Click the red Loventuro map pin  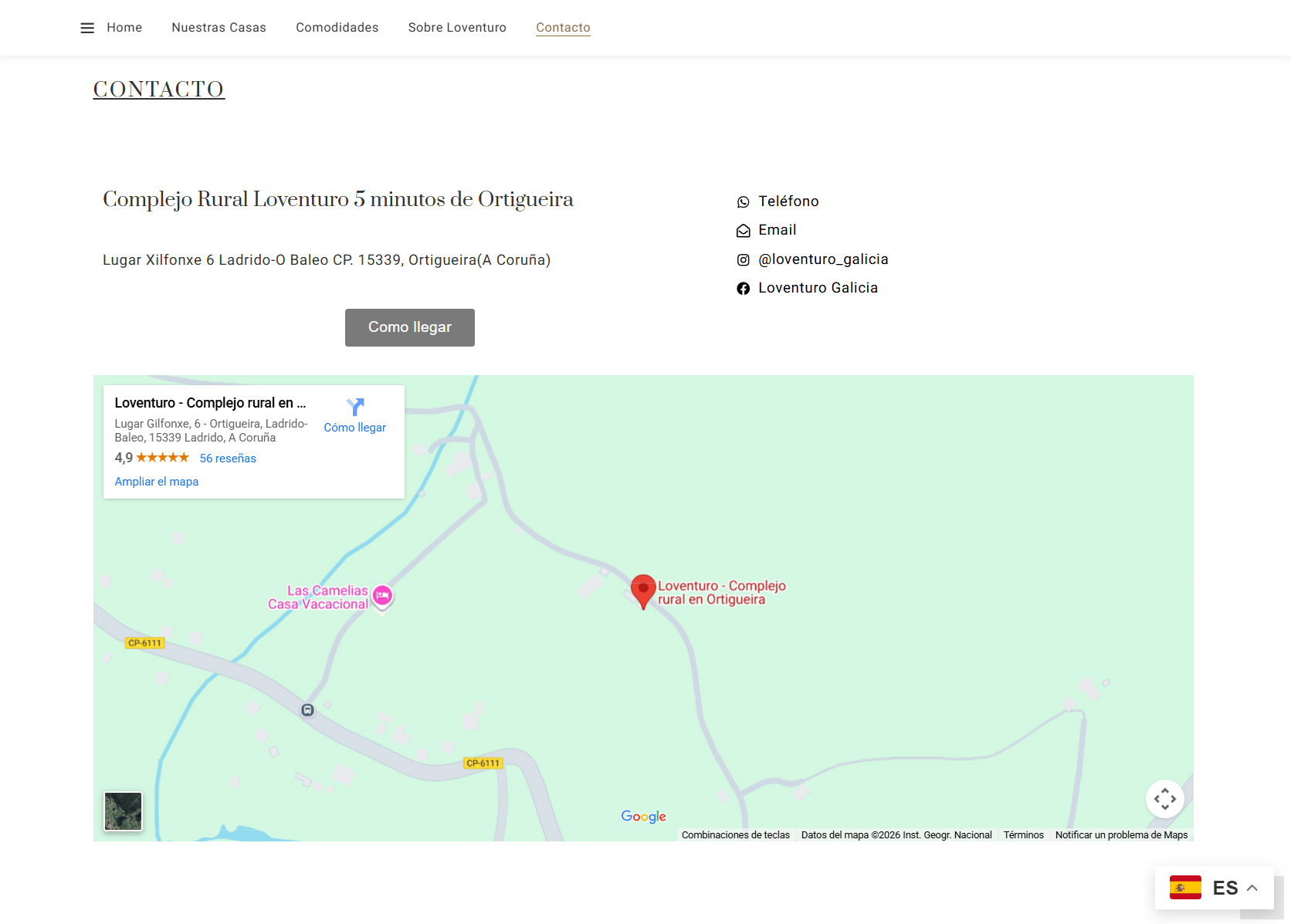[x=642, y=591]
